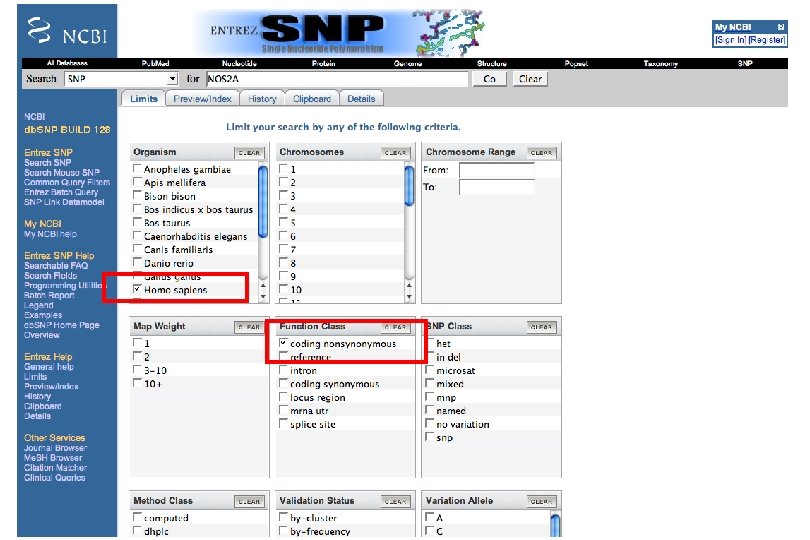The image size is (810, 540).
Task: Check the snp class checkbox
Action: coord(429,437)
